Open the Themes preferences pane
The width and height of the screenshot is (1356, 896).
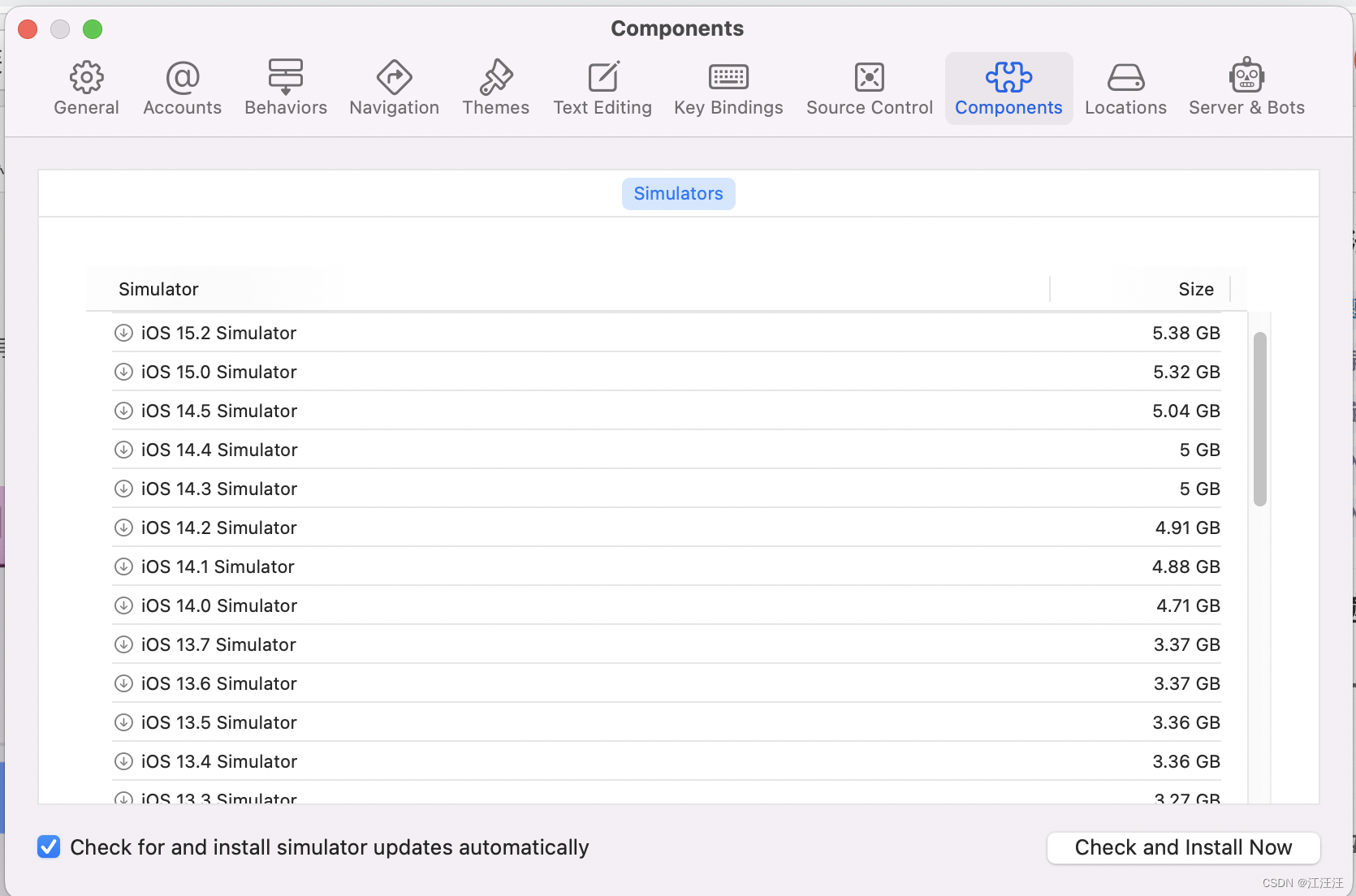click(495, 88)
